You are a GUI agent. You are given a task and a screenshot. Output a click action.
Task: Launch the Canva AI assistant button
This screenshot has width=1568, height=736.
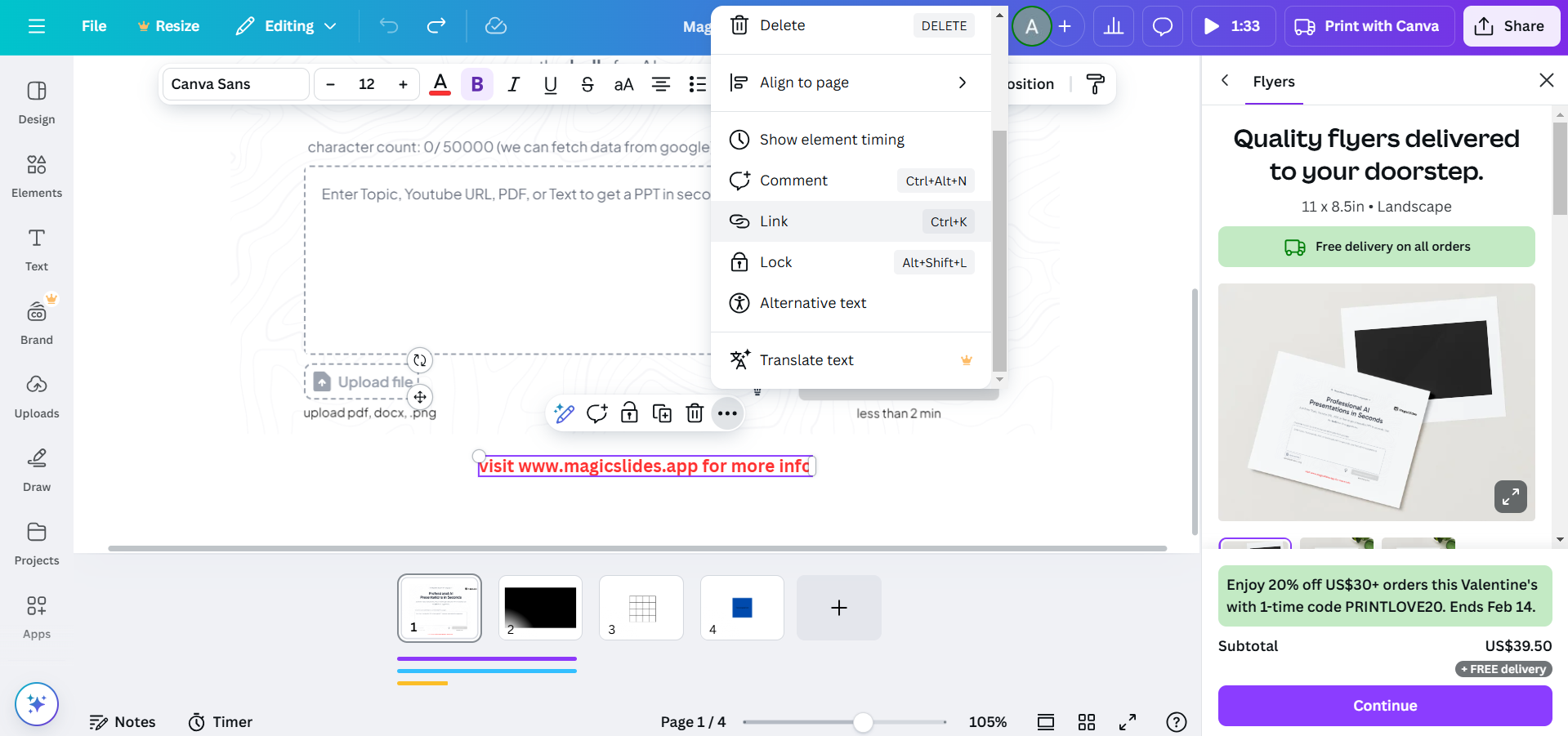(x=37, y=703)
